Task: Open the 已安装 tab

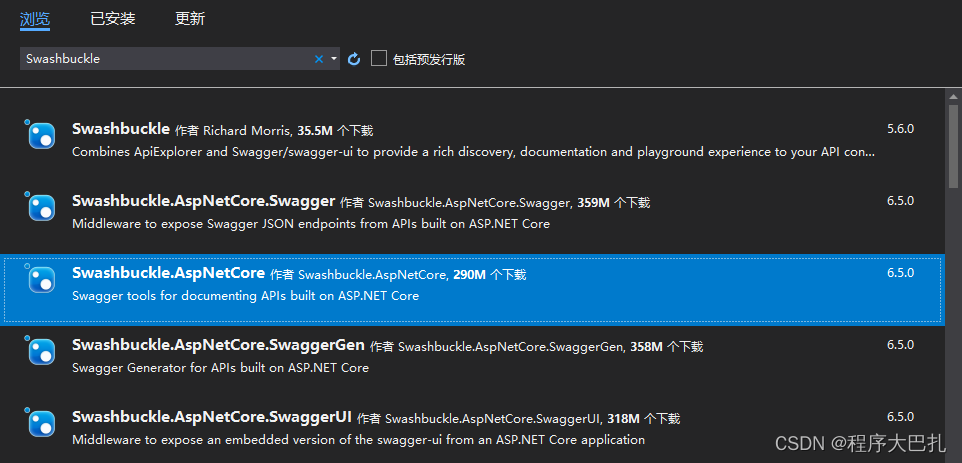Action: click(113, 19)
